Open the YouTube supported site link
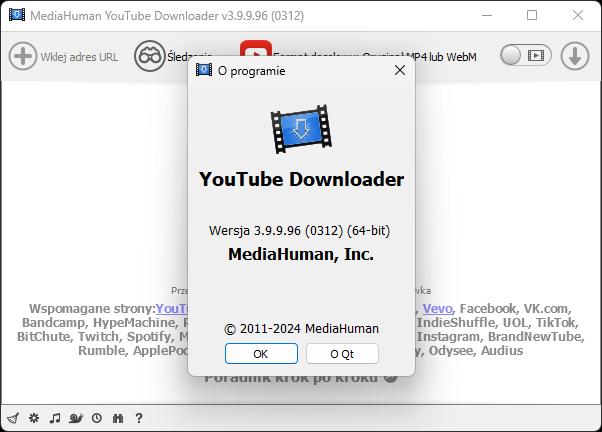The width and height of the screenshot is (602, 432). click(172, 308)
